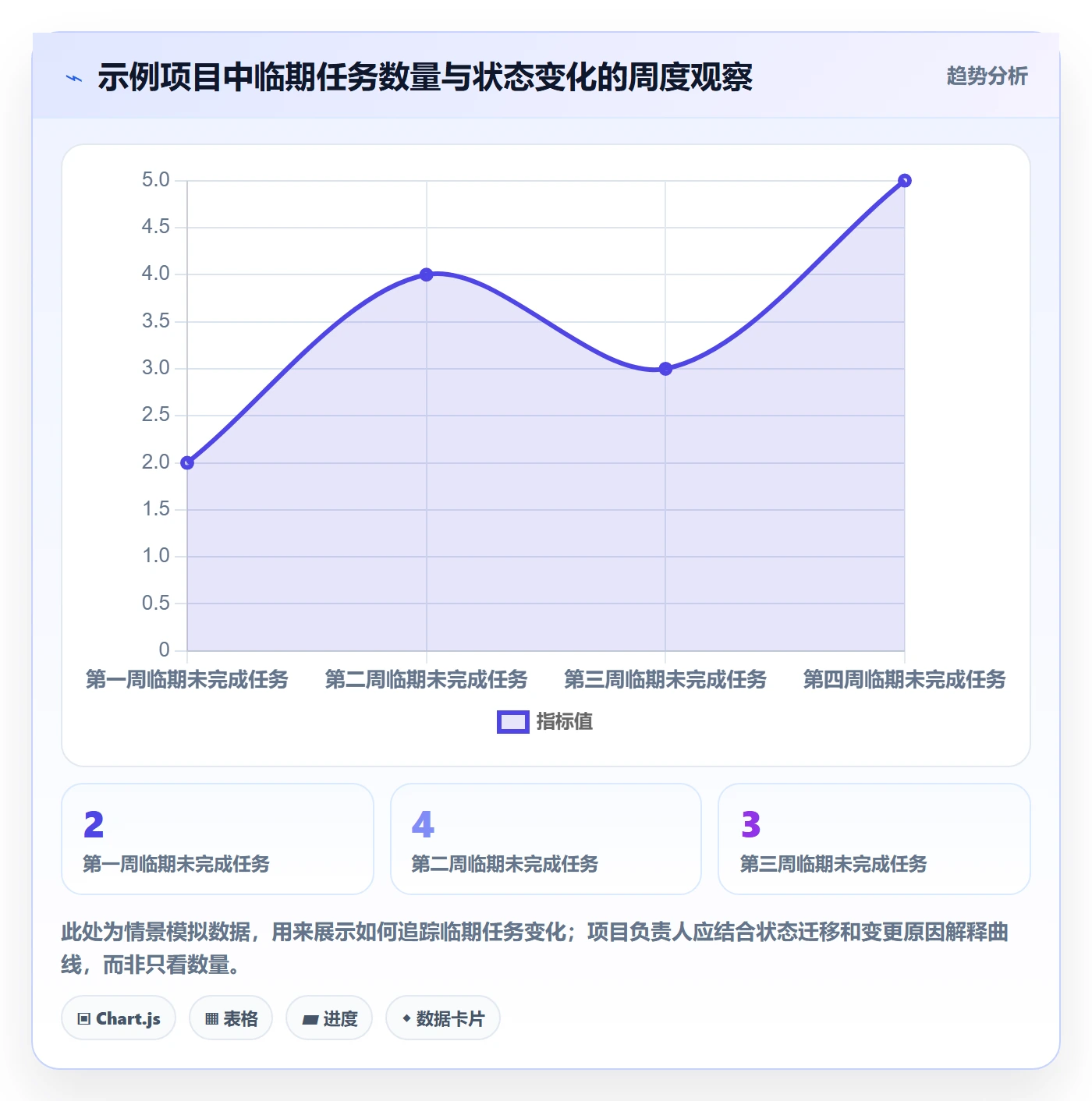
Task: Click the x-axis label 第二周临期未完成任务
Action: click(426, 679)
